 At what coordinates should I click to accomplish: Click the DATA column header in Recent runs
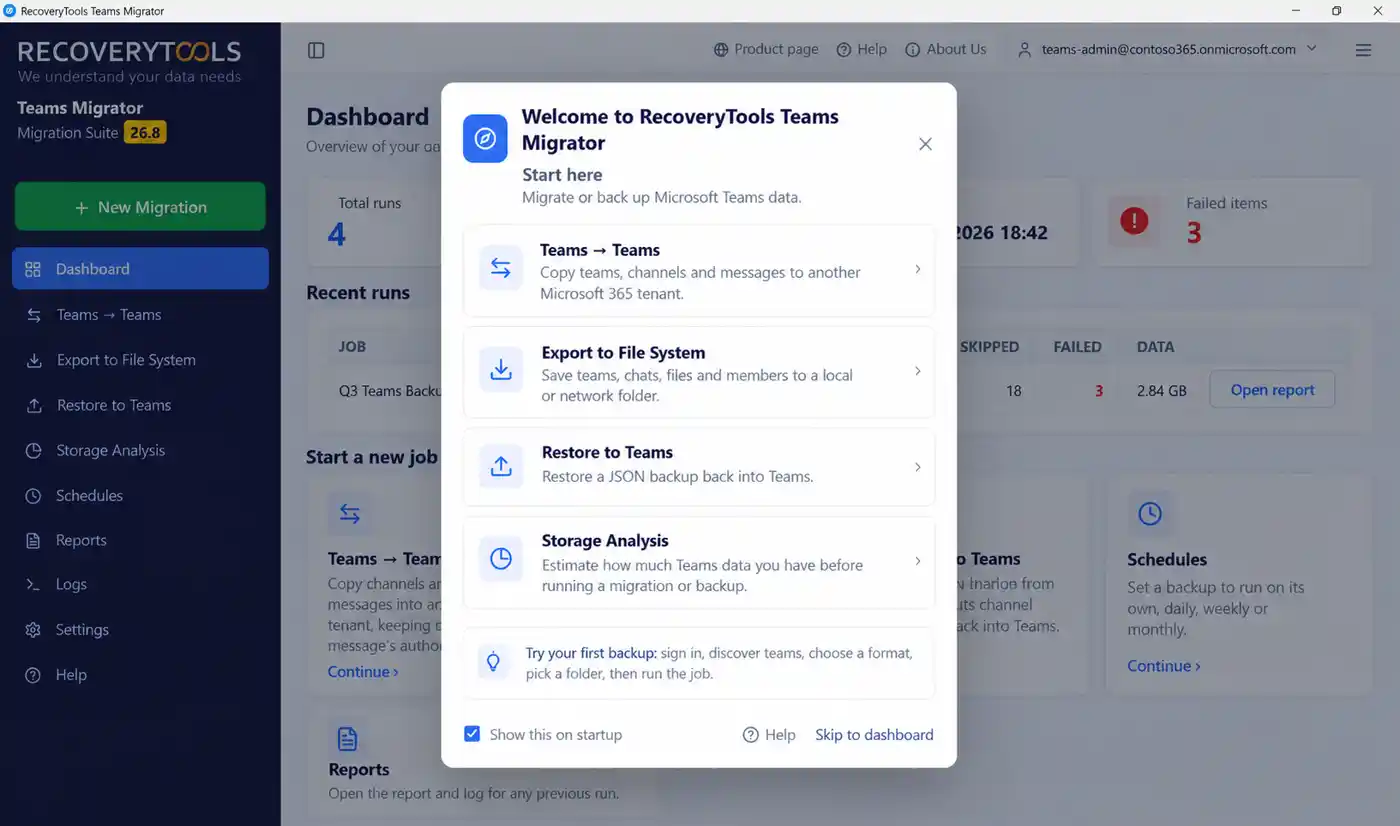tap(1156, 347)
